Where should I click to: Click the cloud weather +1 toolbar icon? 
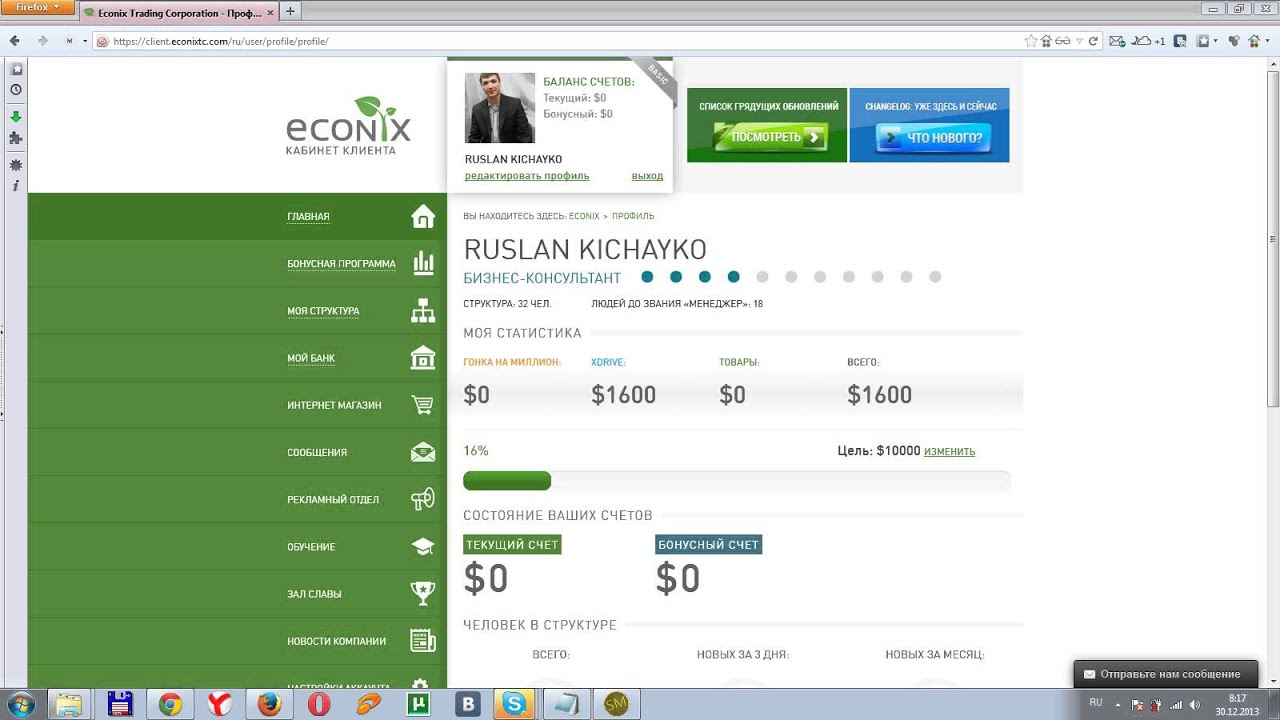(1148, 41)
